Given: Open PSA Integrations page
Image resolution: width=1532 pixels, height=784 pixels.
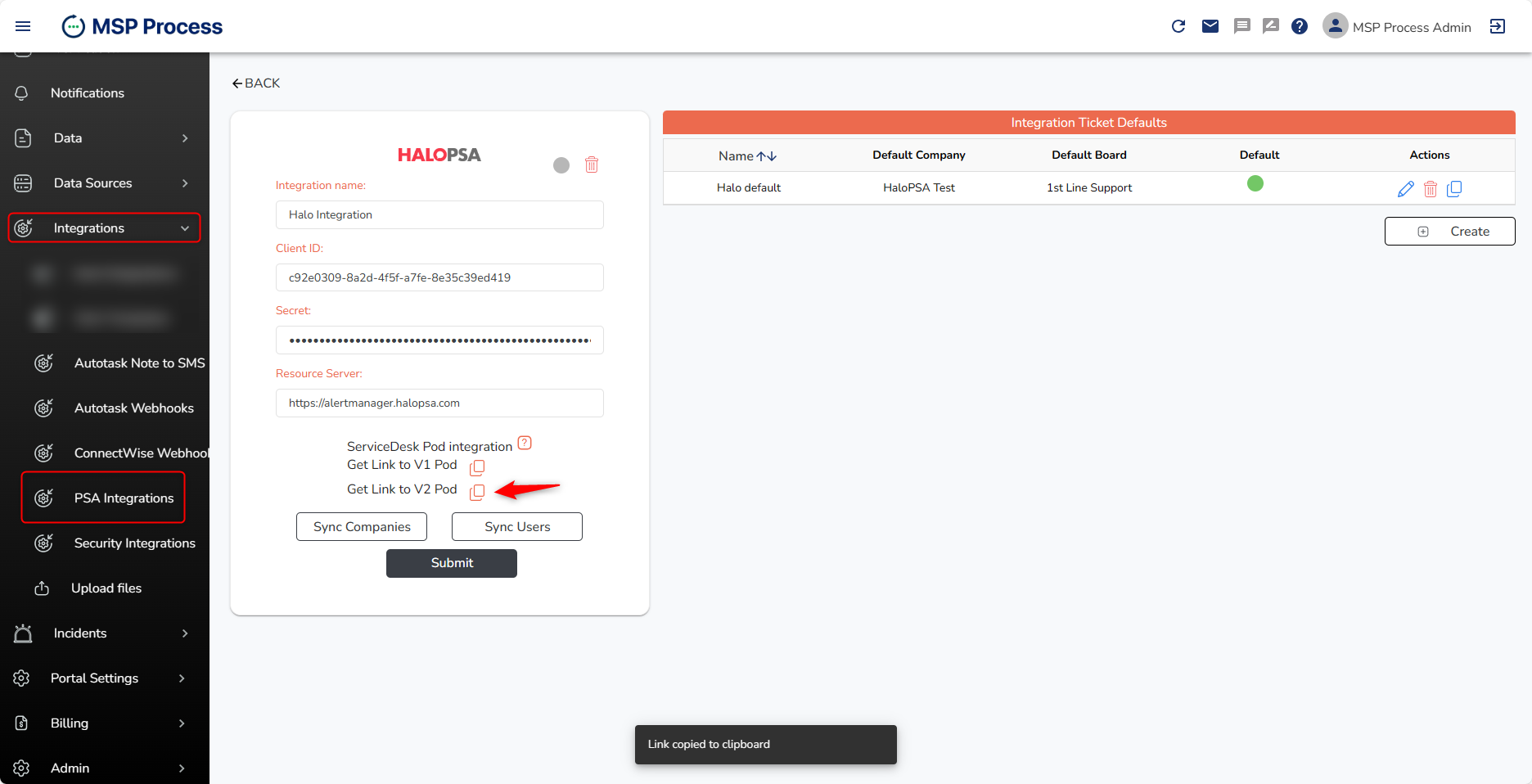Looking at the screenshot, I should click(x=104, y=498).
